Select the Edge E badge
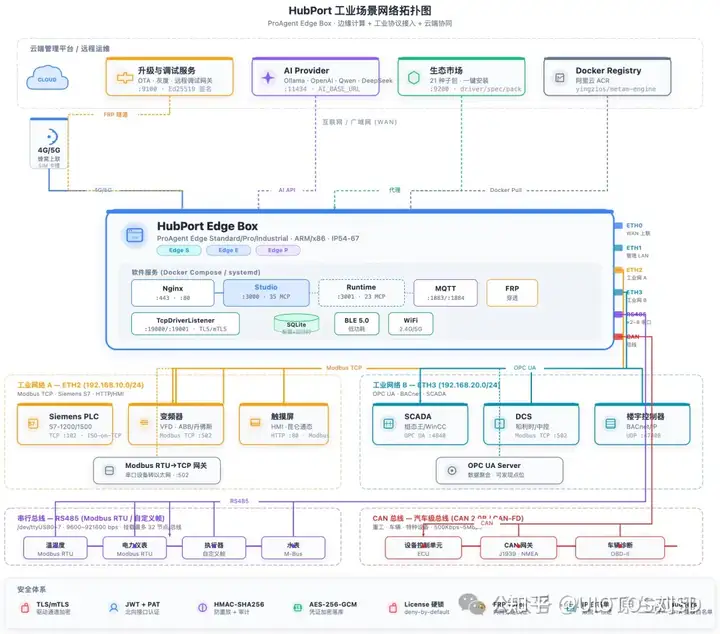Screen dimensions: 720x634 coord(228,250)
